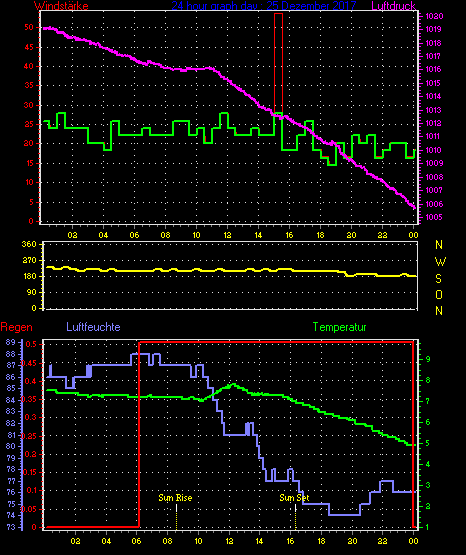Click the Regen legend label

pyautogui.click(x=17, y=327)
